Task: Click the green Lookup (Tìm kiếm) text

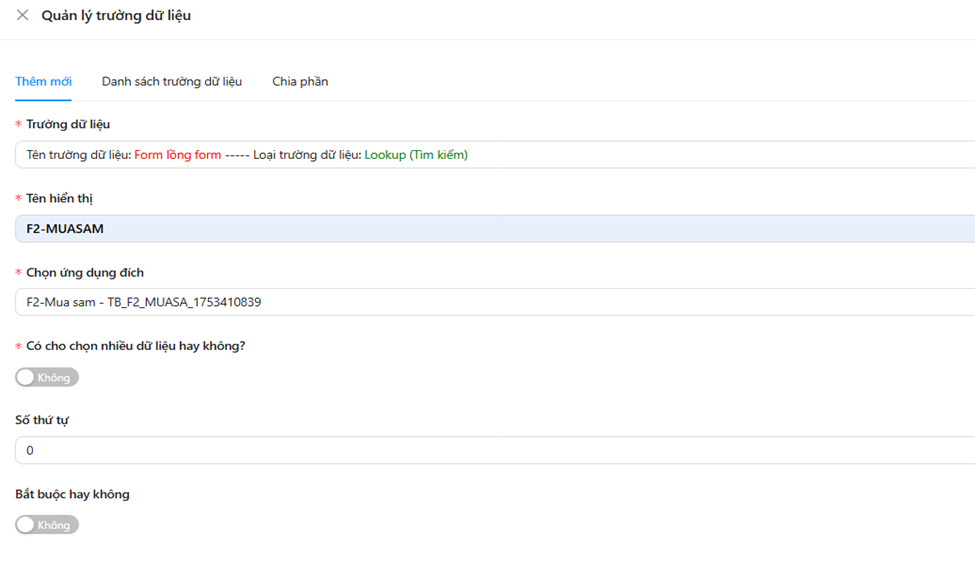Action: click(x=416, y=155)
